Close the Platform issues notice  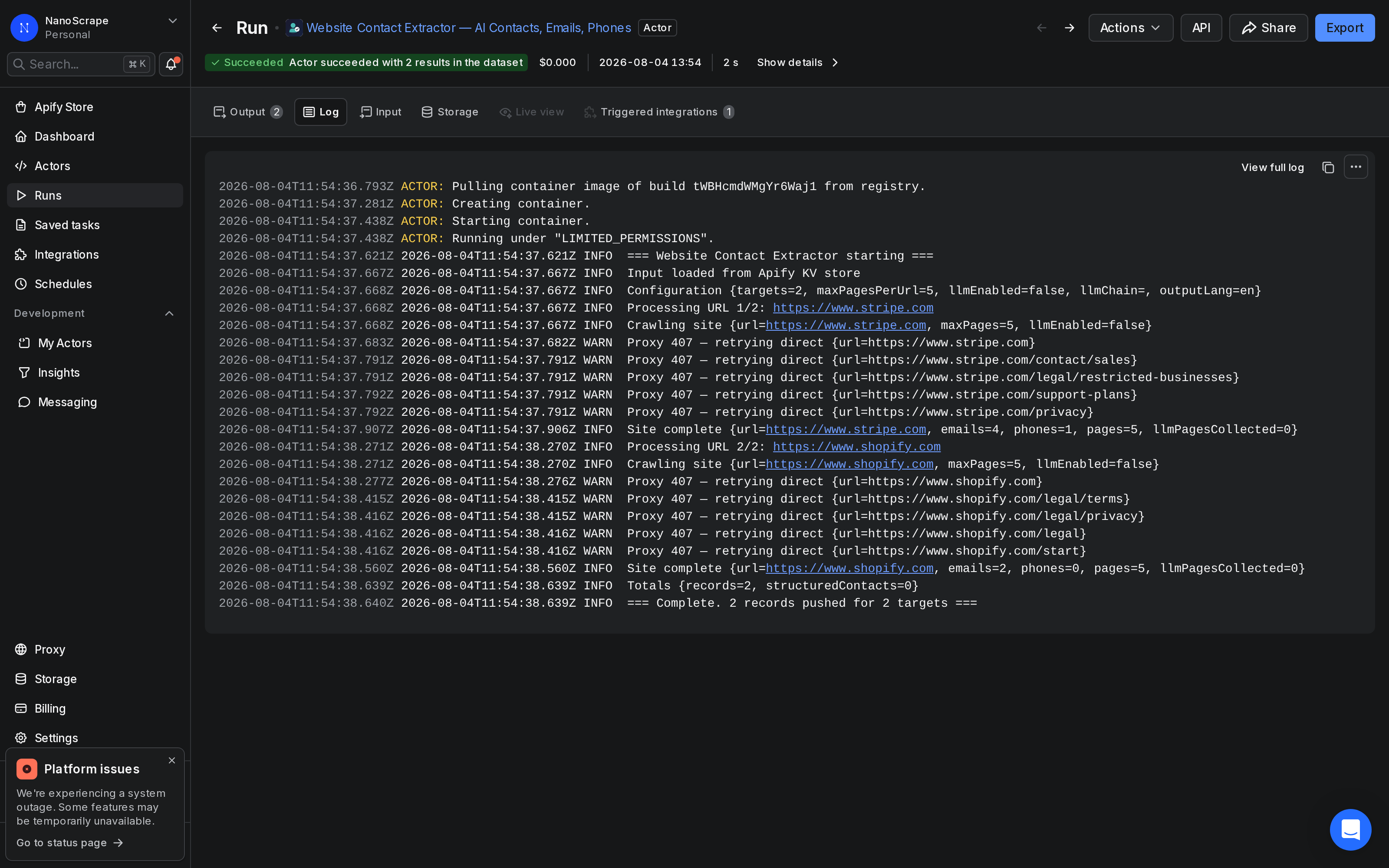coord(171,760)
